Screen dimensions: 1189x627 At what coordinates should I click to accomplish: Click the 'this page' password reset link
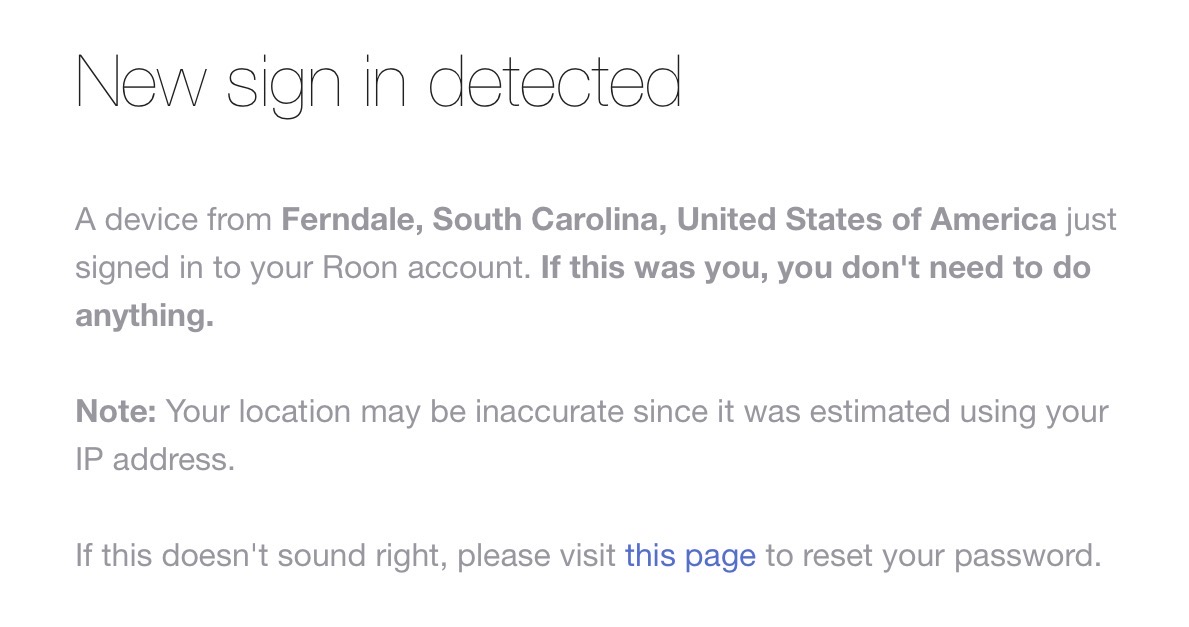[x=690, y=555]
